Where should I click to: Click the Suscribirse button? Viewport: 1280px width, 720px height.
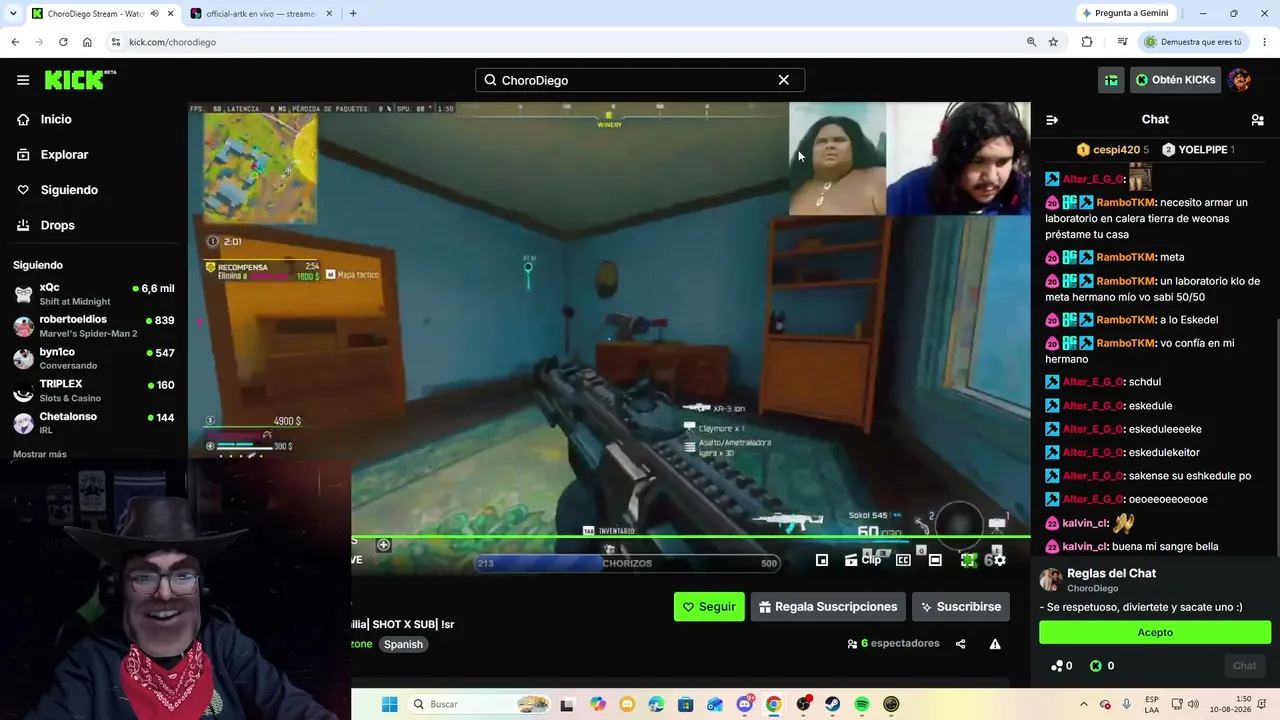(x=960, y=606)
